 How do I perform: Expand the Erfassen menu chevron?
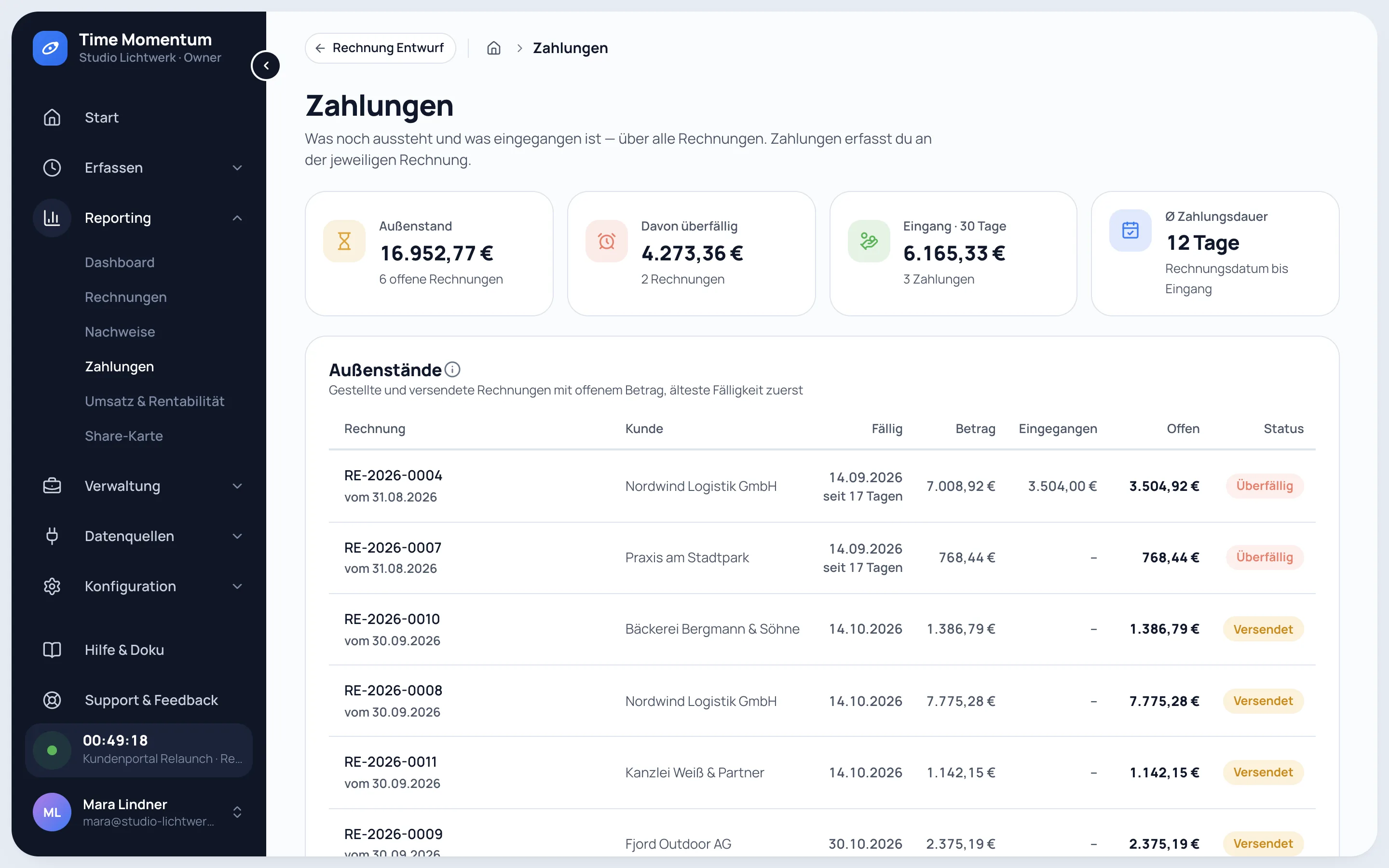(x=237, y=168)
